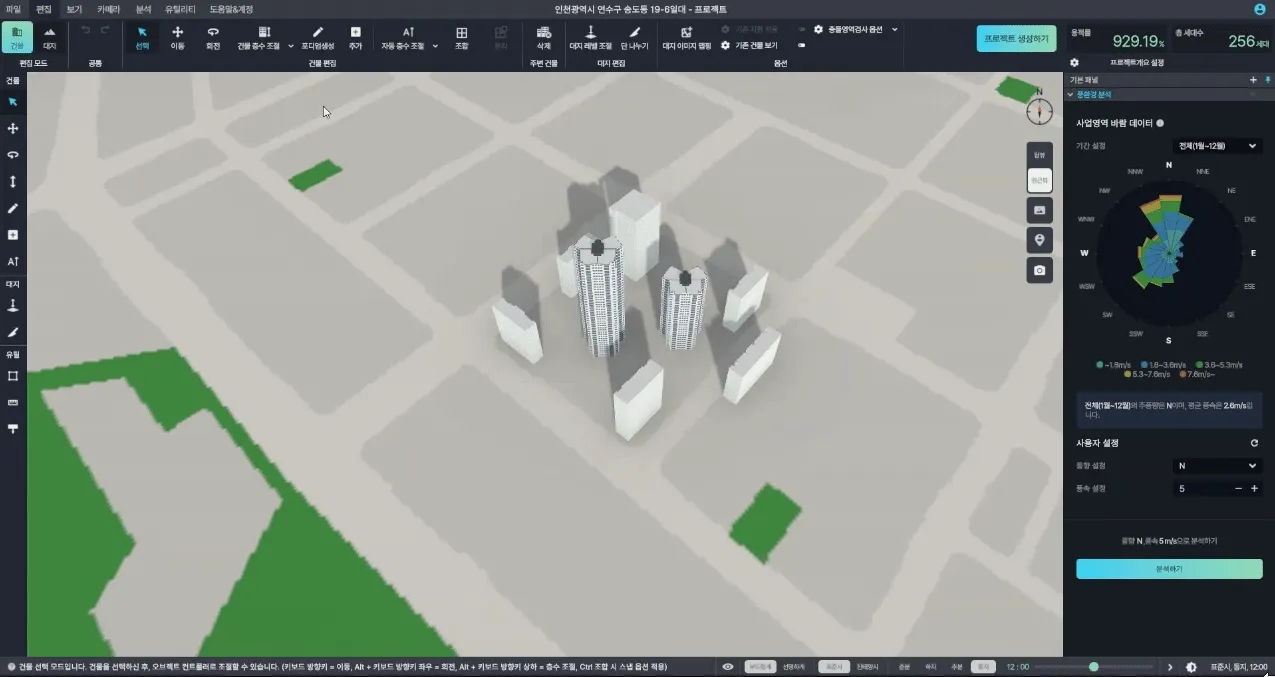Click the camera capture icon in viewport
Viewport: 1275px width, 677px height.
pyautogui.click(x=1040, y=270)
